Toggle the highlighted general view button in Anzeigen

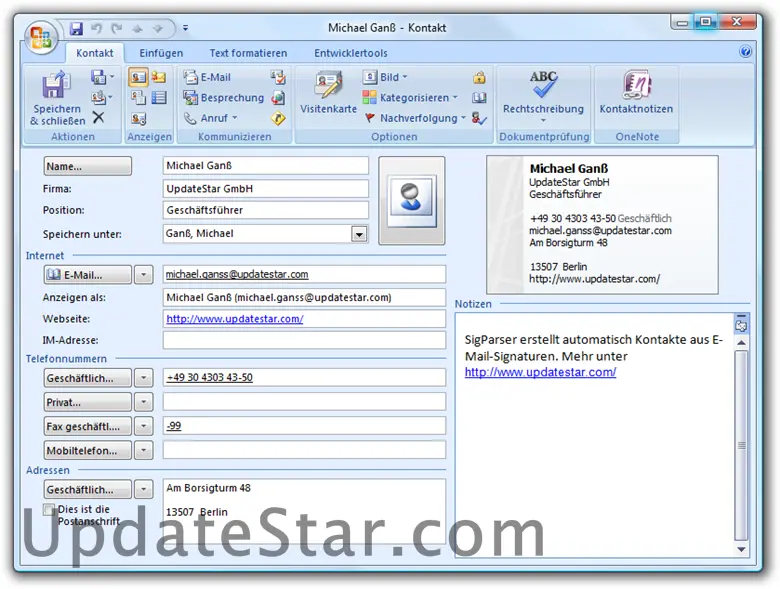[138, 77]
